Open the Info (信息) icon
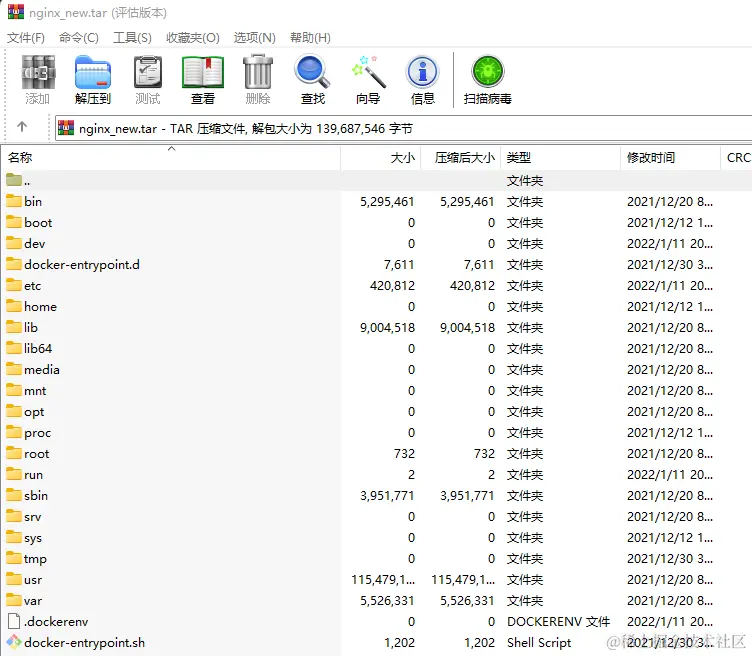 (423, 73)
